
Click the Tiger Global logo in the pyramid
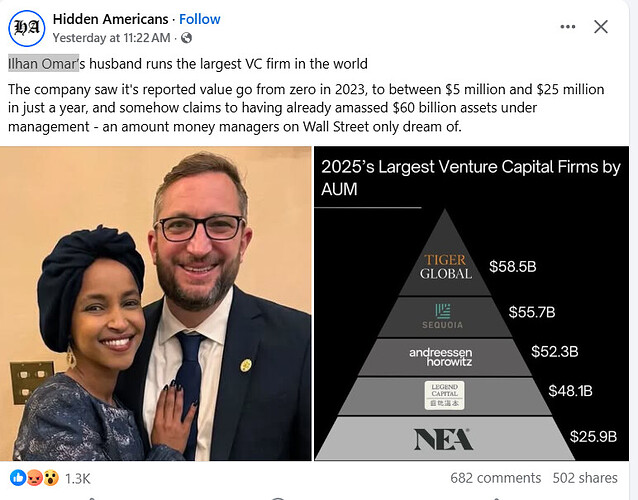pos(445,267)
